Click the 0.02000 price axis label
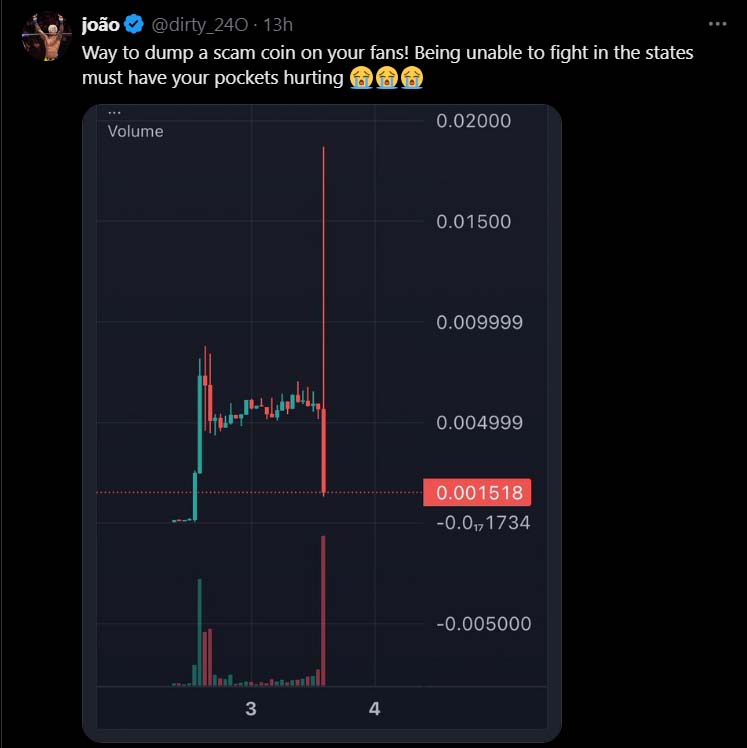 pyautogui.click(x=473, y=121)
